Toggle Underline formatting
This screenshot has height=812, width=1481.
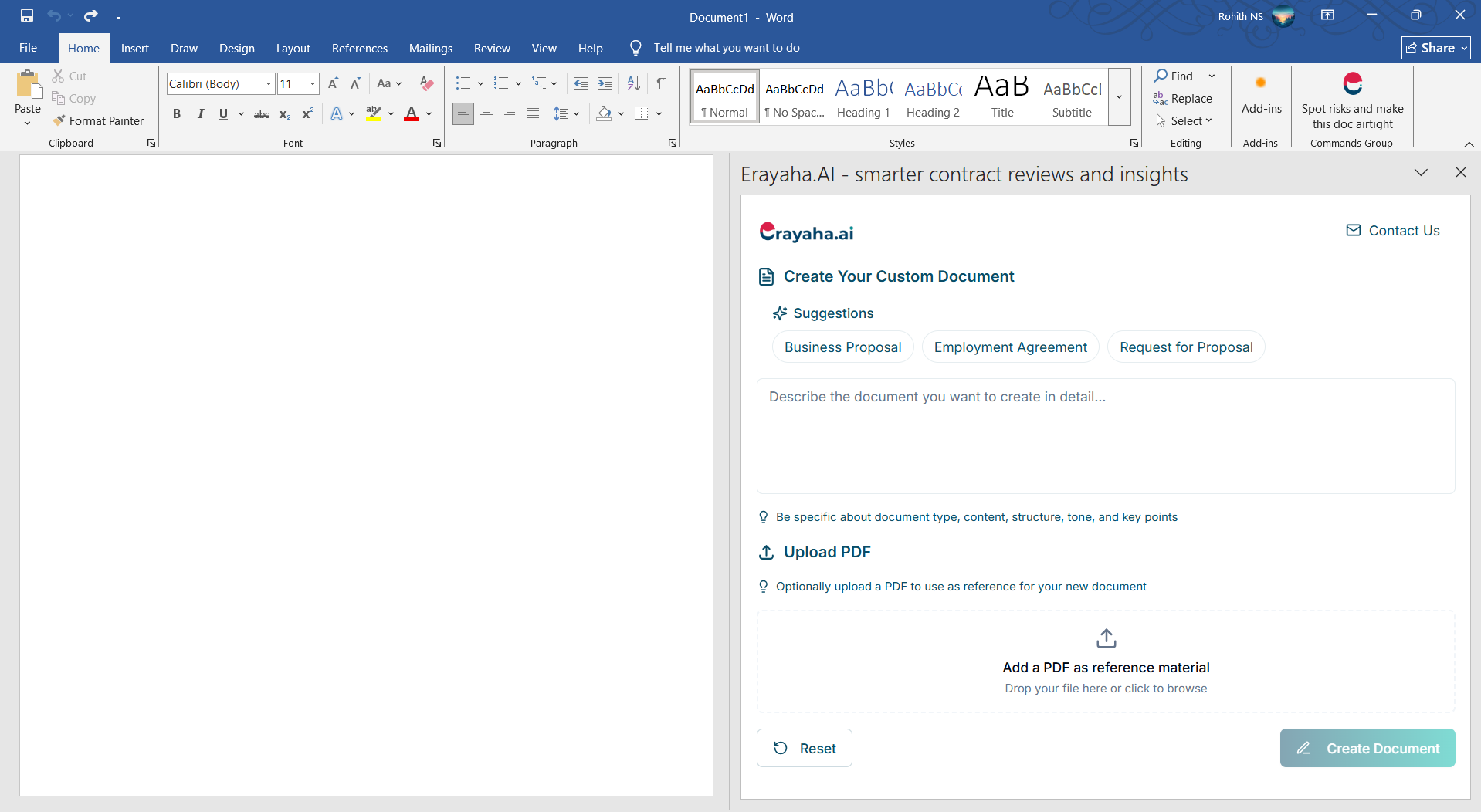(x=223, y=114)
